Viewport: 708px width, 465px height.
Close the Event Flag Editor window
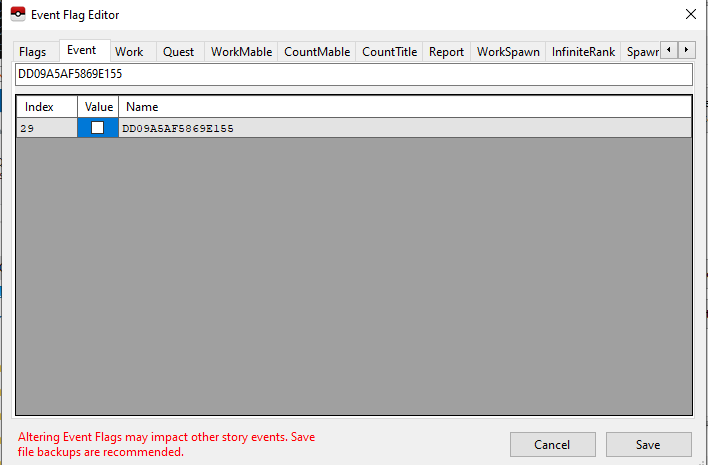[690, 14]
